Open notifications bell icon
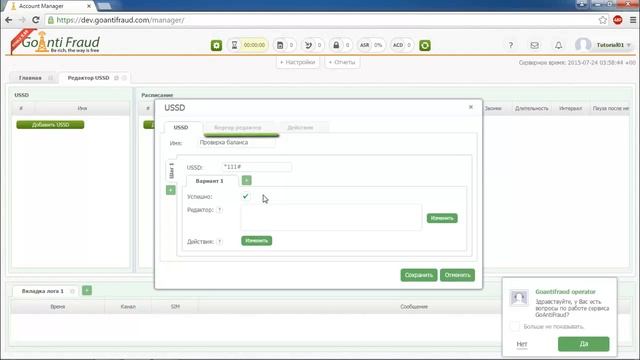Screen dimensions: 640x360 pos(558,45)
